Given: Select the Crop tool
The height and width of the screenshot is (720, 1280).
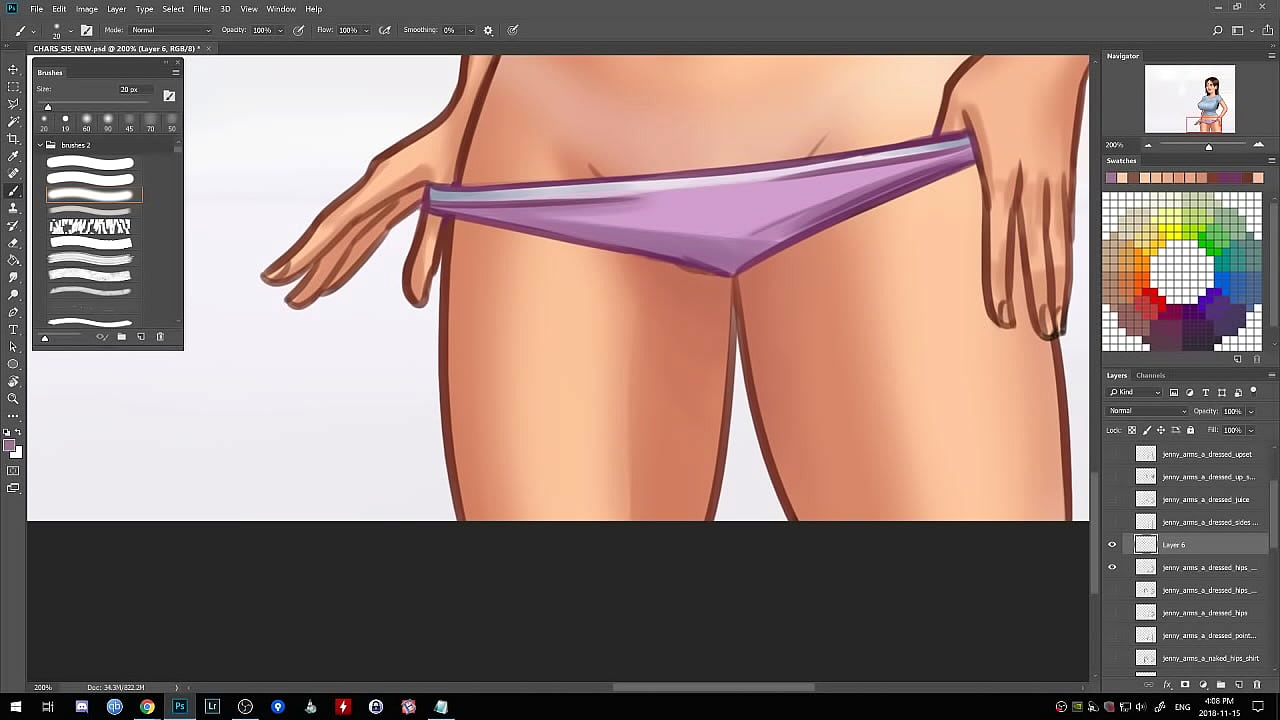Looking at the screenshot, I should coord(13,139).
